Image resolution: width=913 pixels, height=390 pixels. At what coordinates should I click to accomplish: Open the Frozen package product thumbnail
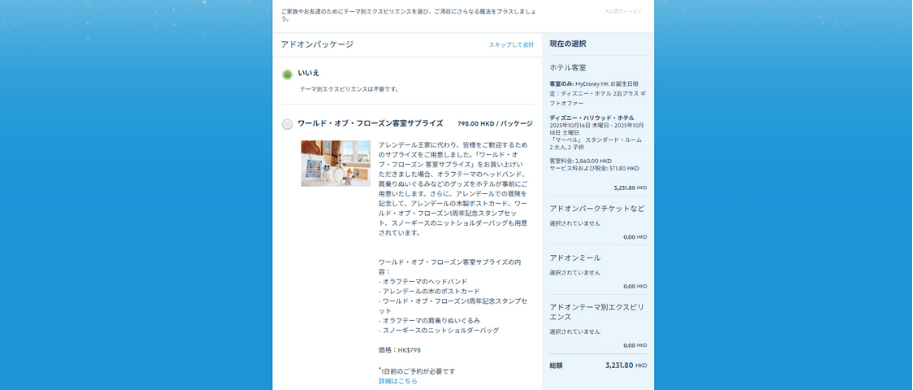(335, 163)
